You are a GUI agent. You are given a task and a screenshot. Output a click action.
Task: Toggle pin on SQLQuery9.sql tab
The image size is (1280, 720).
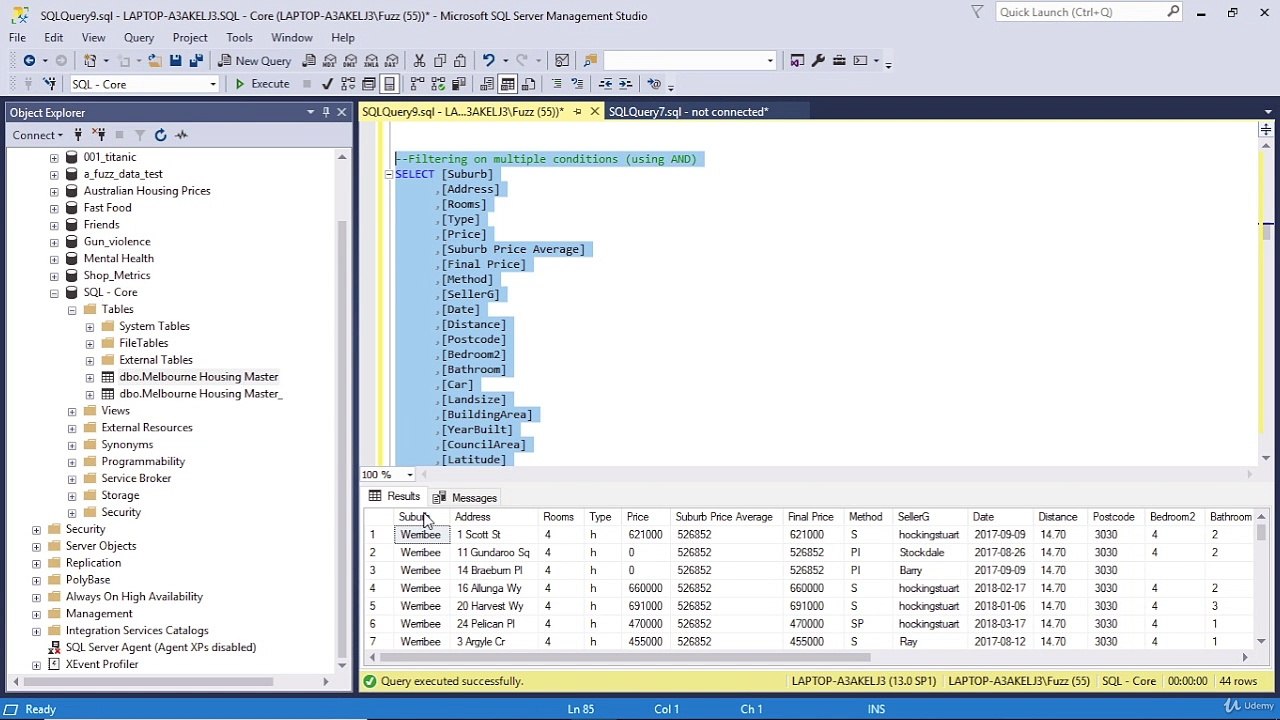pos(577,112)
